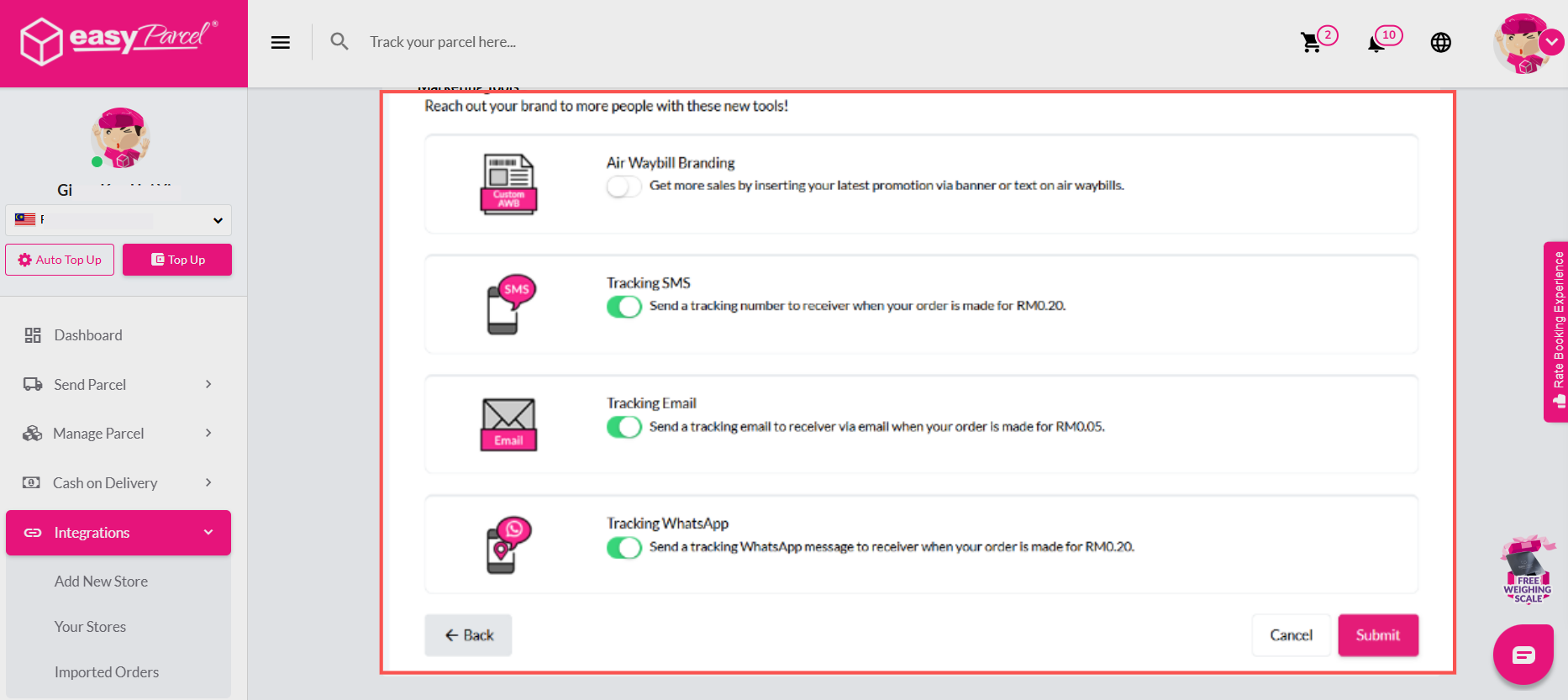Switch off the Tracking WhatsApp toggle
This screenshot has height=700, width=1568.
click(624, 548)
